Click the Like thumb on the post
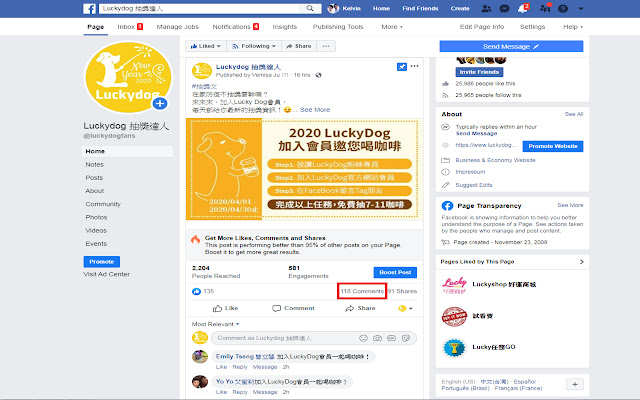Screen dimensions: 640x400 226,308
